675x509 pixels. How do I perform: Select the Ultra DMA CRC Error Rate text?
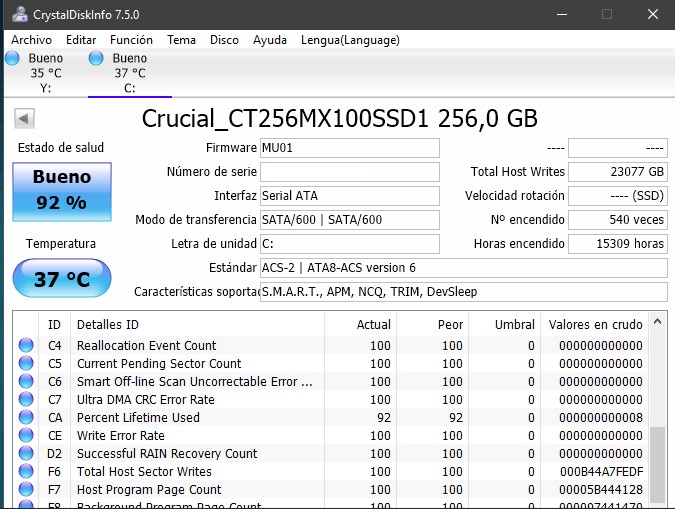pyautogui.click(x=146, y=400)
